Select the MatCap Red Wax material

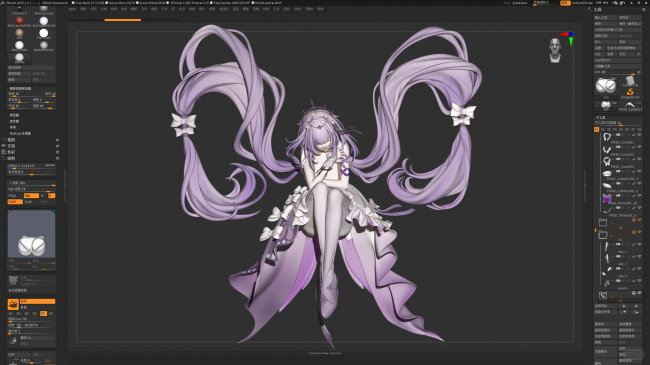tap(19, 21)
